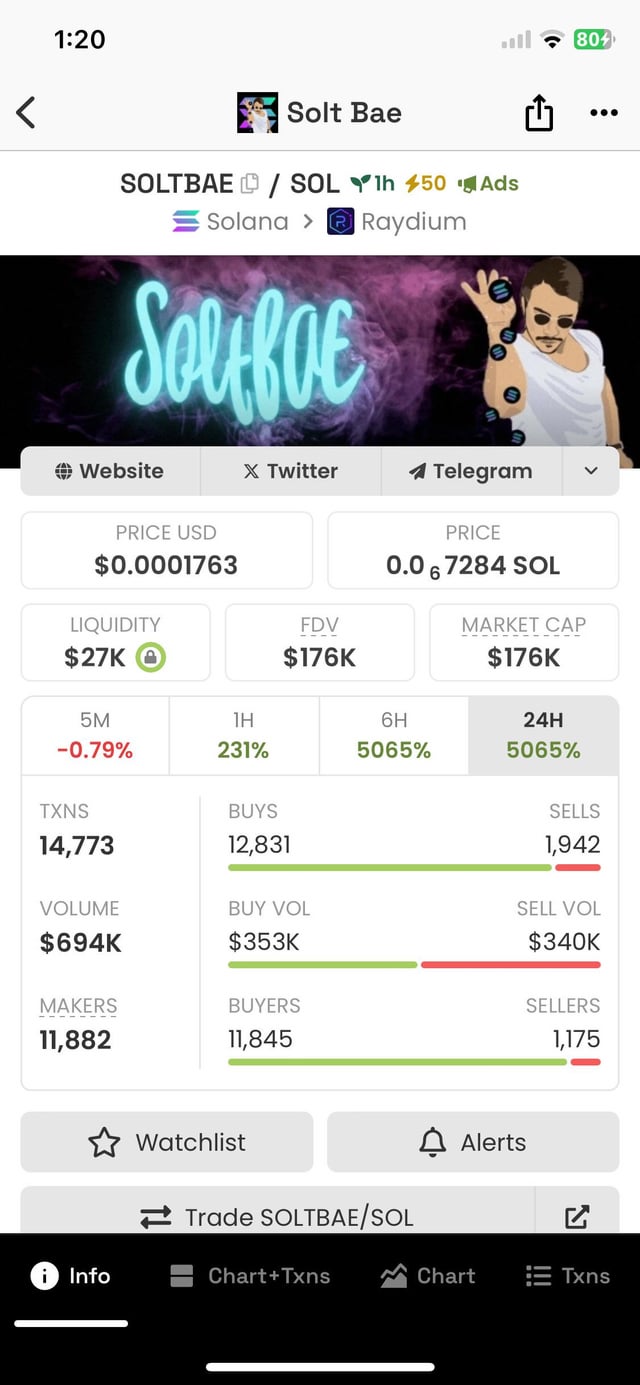Screen dimensions: 640x1385
Task: Open external trade link icon
Action: [577, 1216]
